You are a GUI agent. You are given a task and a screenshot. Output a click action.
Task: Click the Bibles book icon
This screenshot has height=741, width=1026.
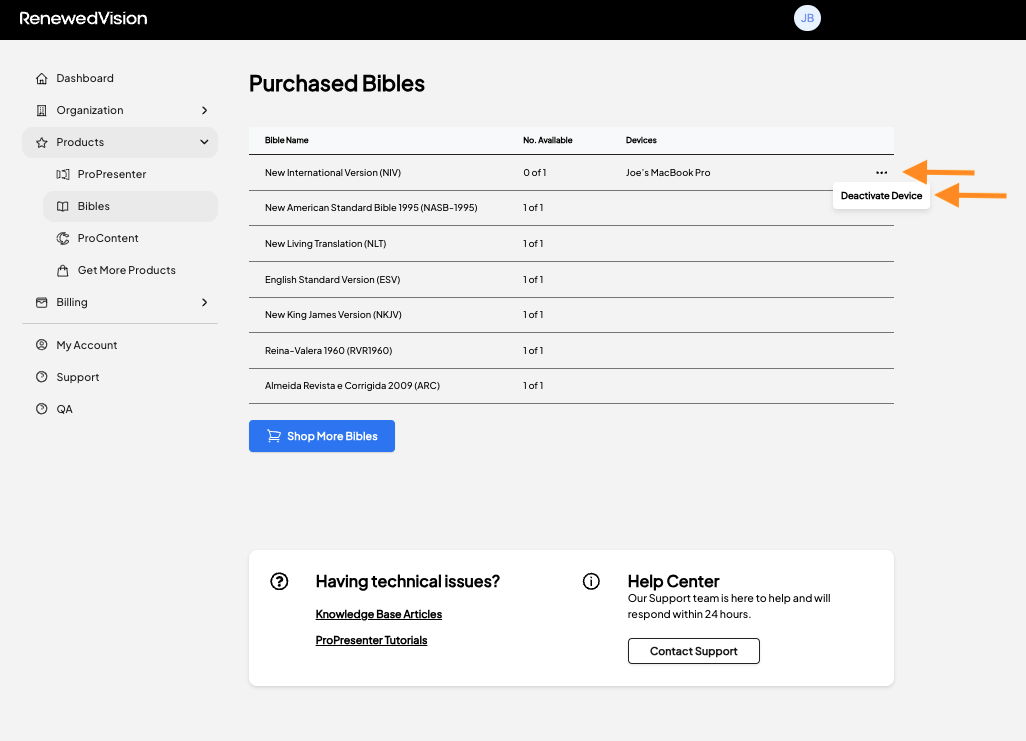pyautogui.click(x=63, y=207)
